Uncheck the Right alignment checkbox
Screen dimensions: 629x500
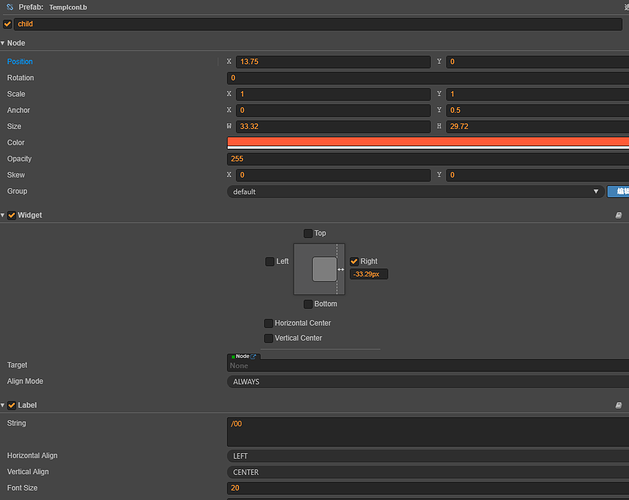pyautogui.click(x=354, y=262)
